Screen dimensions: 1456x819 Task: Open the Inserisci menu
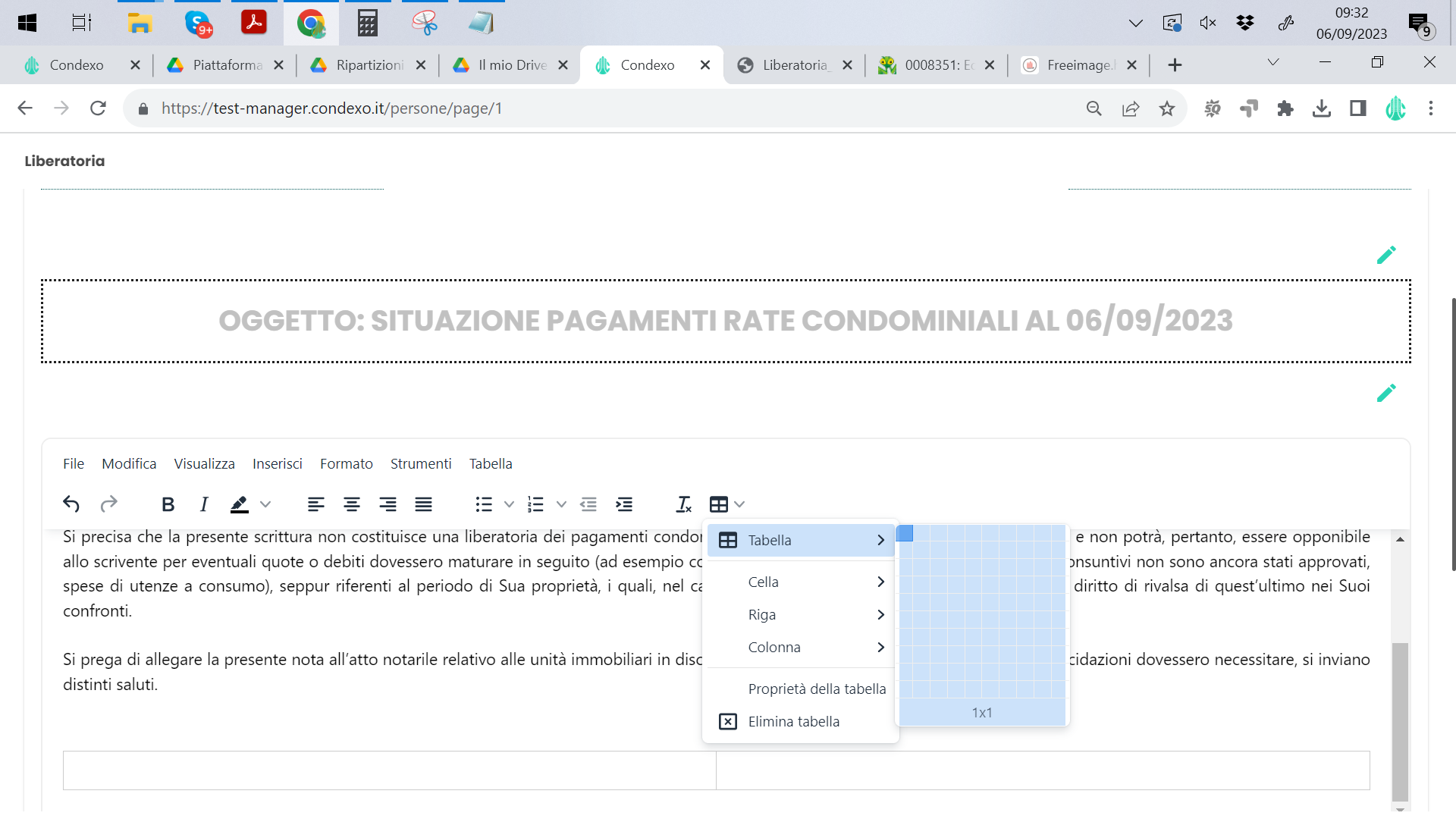tap(278, 463)
